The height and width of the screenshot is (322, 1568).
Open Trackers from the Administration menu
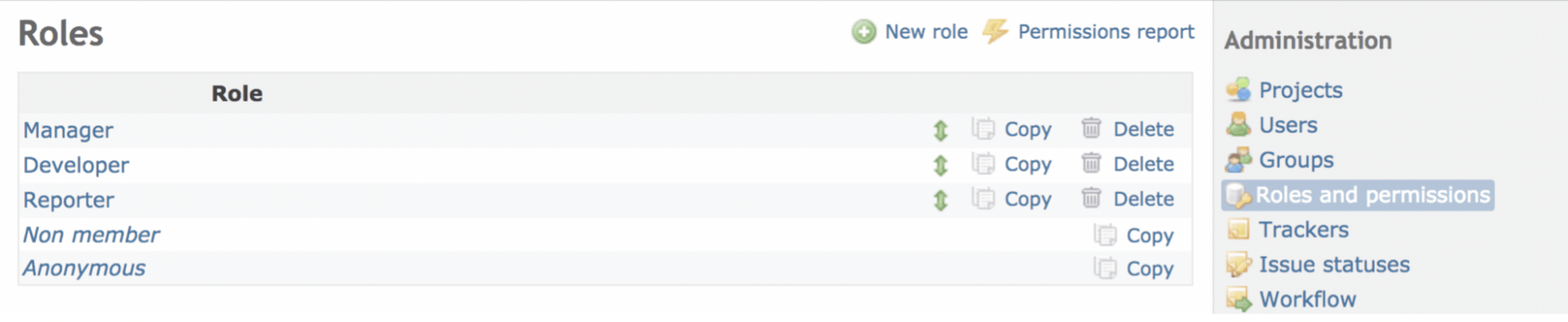tap(1303, 230)
